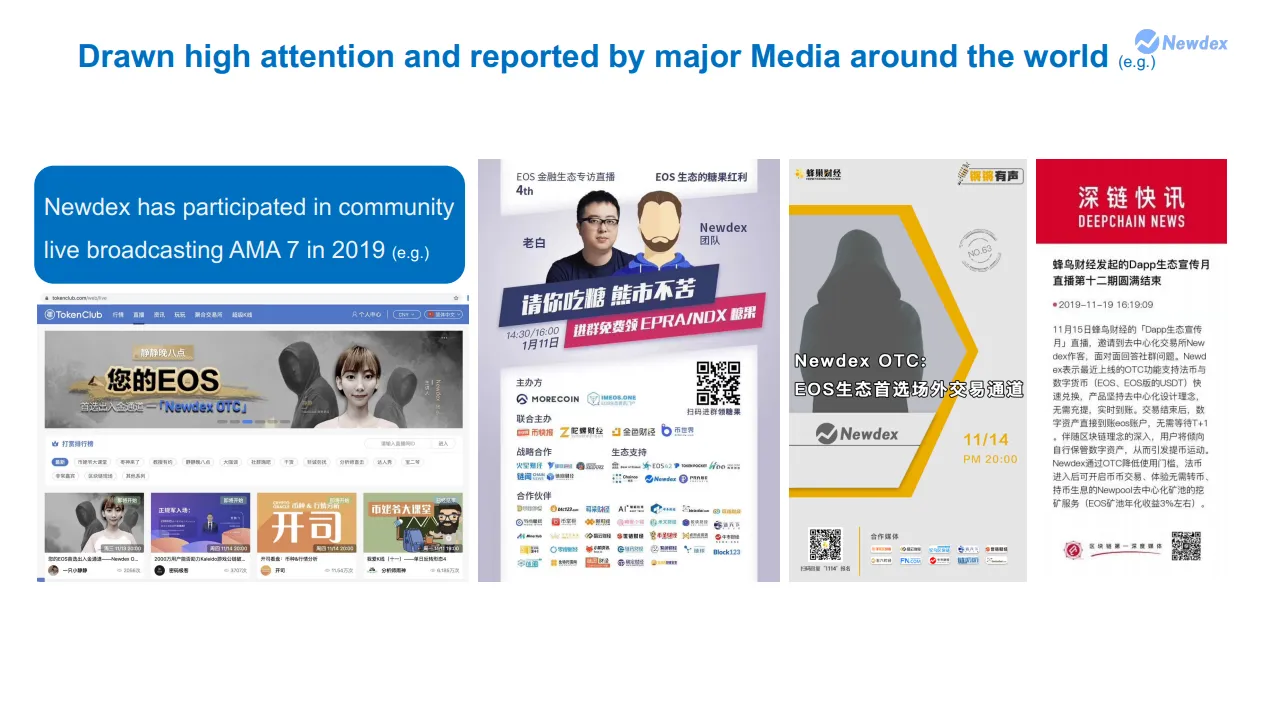Click the 您的EOS Newdex OTC banner
Screen dimensions: 1267x709
pyautogui.click(x=254, y=379)
